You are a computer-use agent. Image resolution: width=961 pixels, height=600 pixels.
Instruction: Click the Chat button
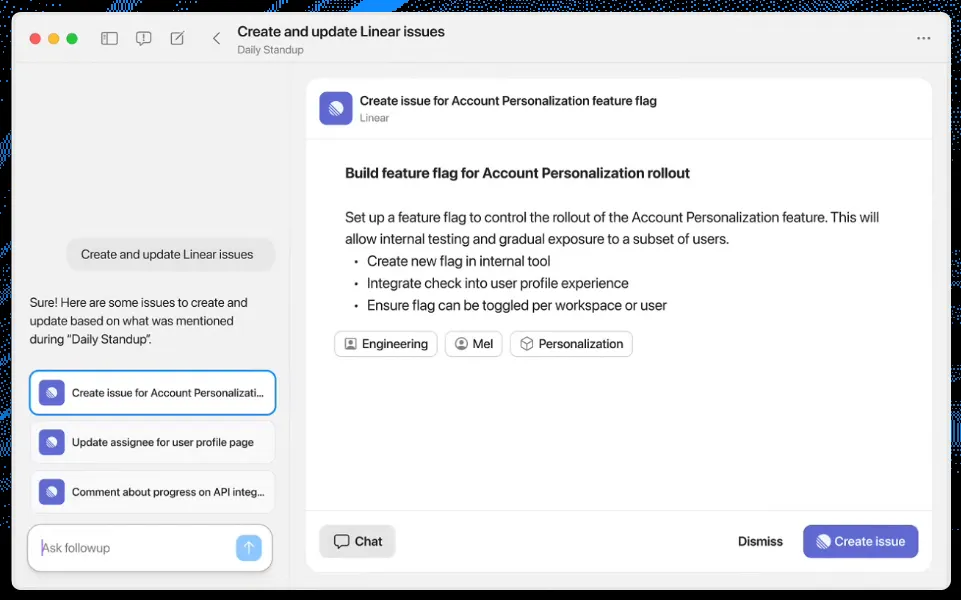(358, 542)
